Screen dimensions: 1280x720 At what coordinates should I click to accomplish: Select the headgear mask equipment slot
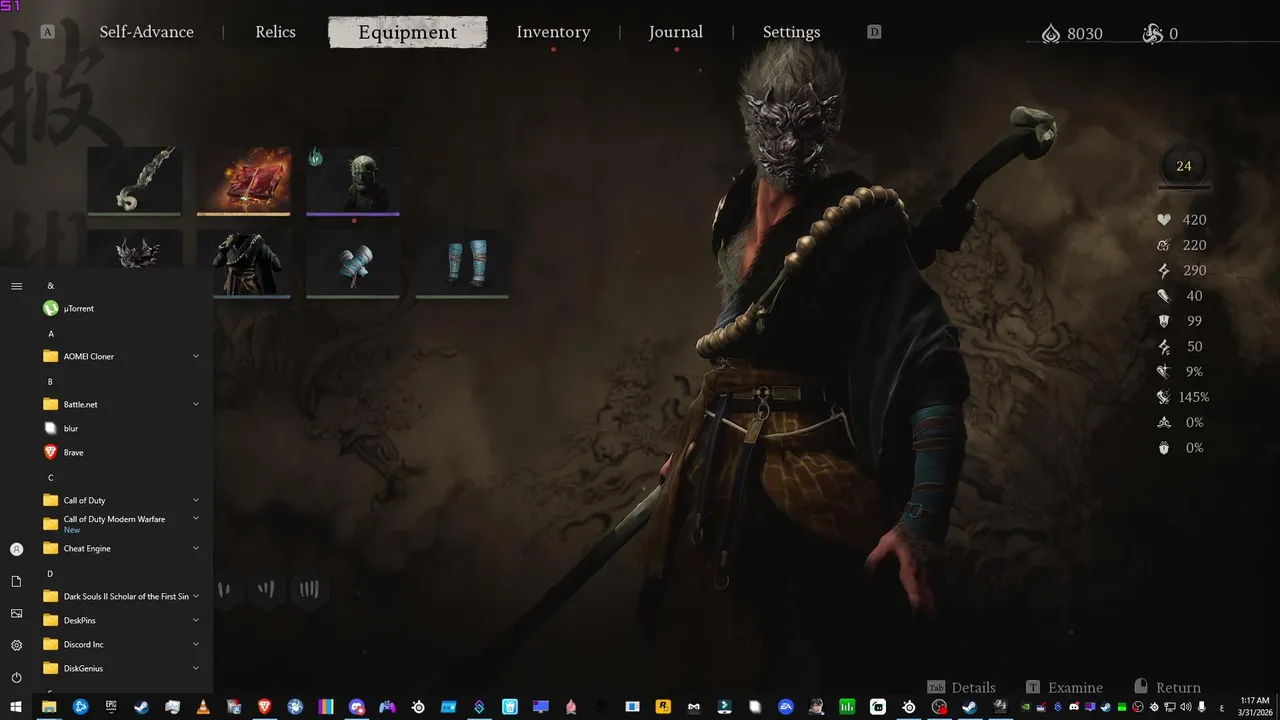point(134,250)
